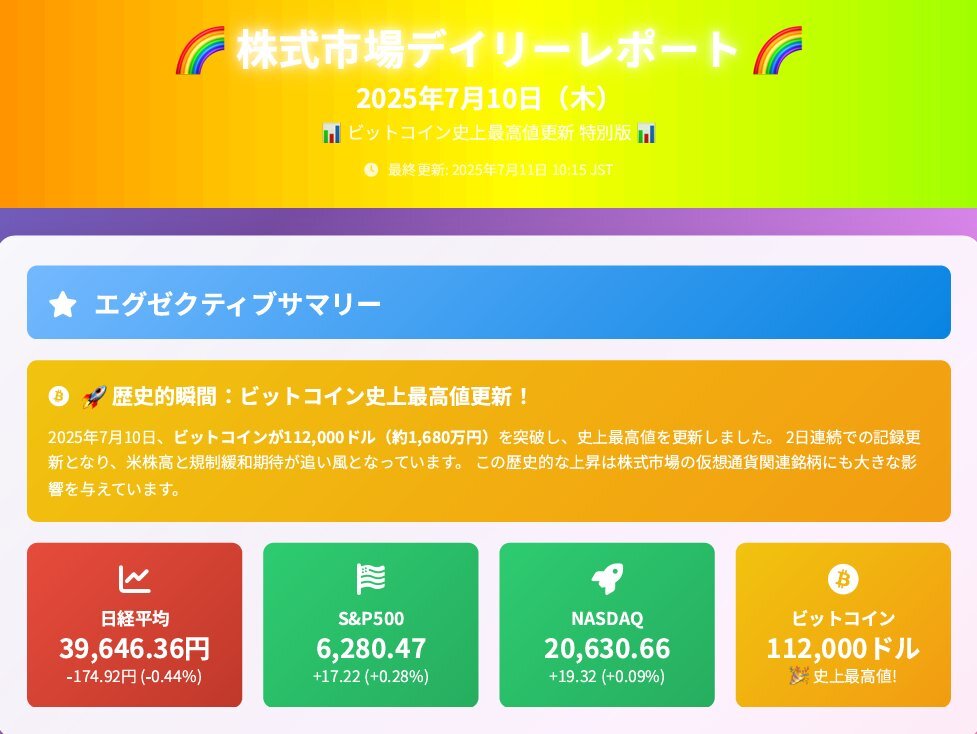Viewport: 977px width, 734px height.
Task: Click the rainbow emoji right of the title
Action: [x=777, y=50]
